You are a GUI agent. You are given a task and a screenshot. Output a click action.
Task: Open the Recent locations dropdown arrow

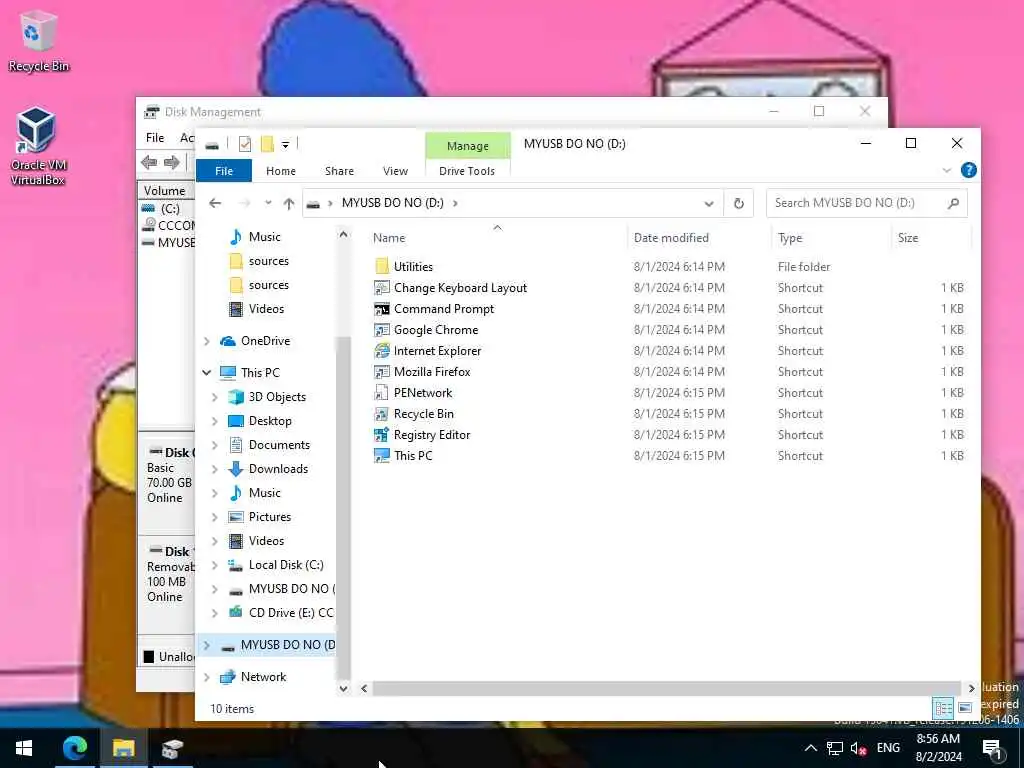click(x=268, y=203)
